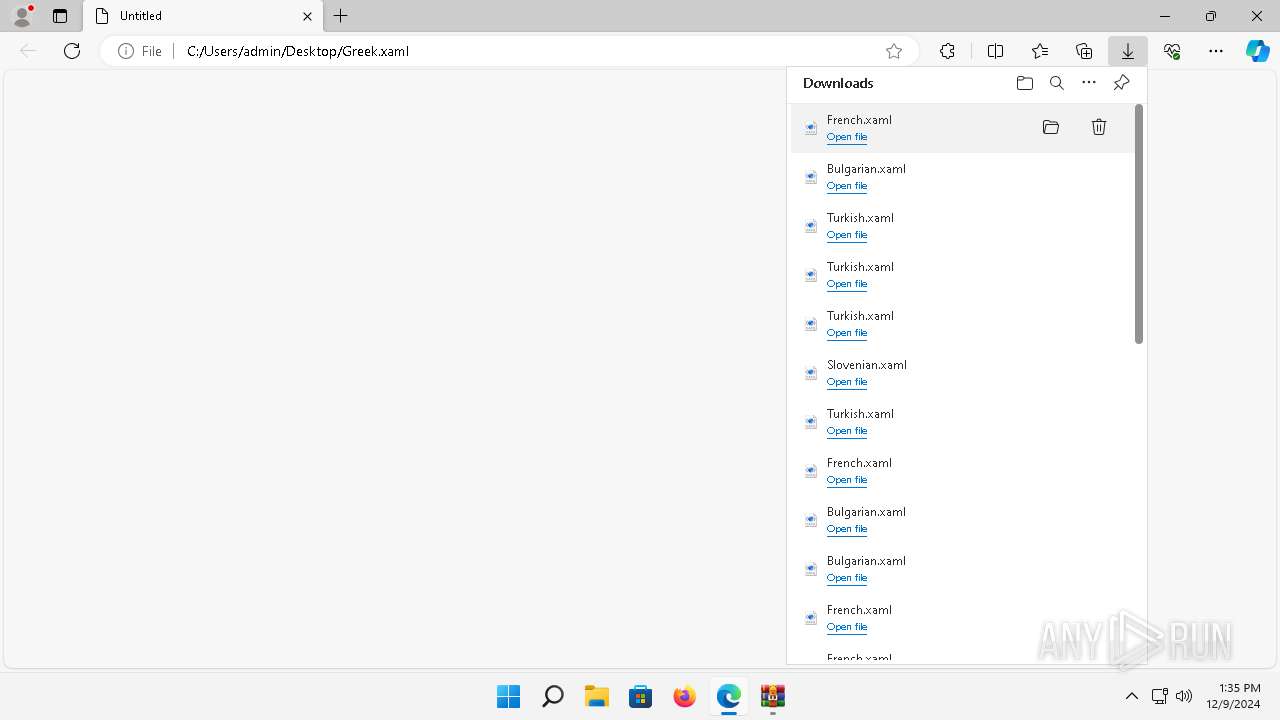Viewport: 1280px width, 720px height.
Task: Open file link under first Bulgarian.xaml
Action: click(847, 186)
